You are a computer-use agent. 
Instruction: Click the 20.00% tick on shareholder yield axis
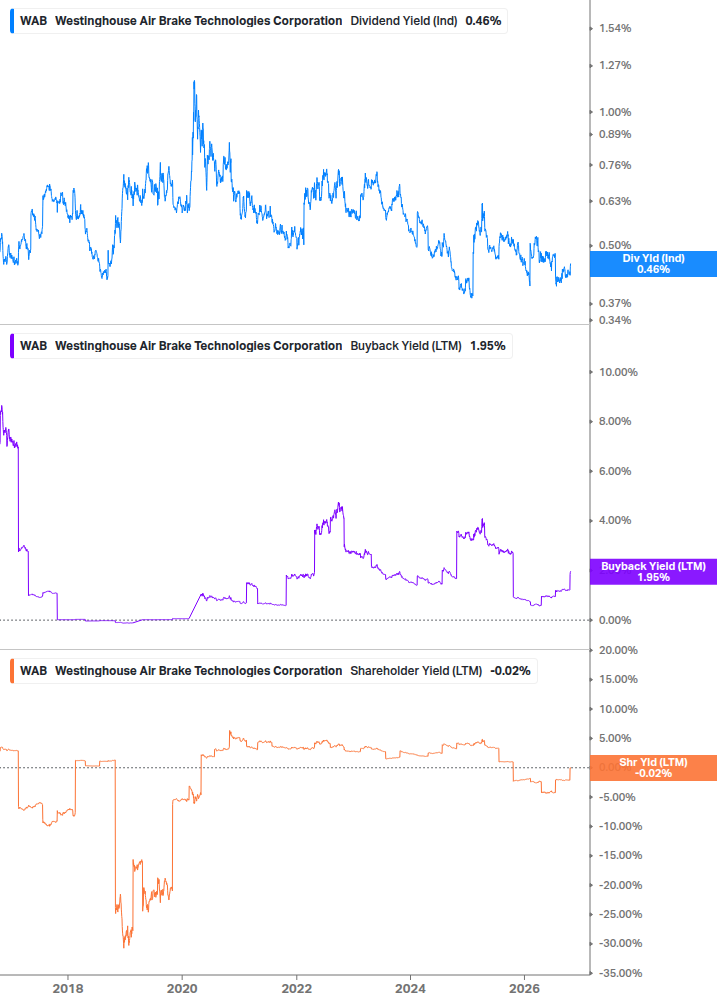(618, 651)
